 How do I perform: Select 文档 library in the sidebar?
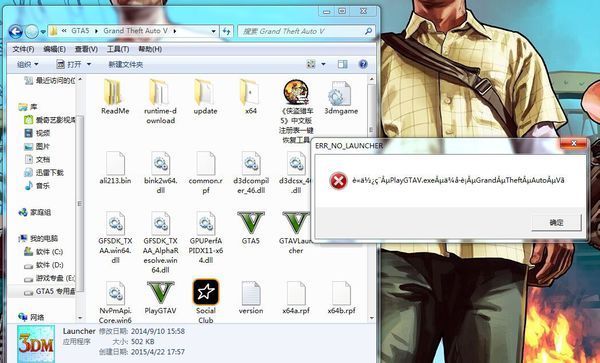[x=38, y=160]
